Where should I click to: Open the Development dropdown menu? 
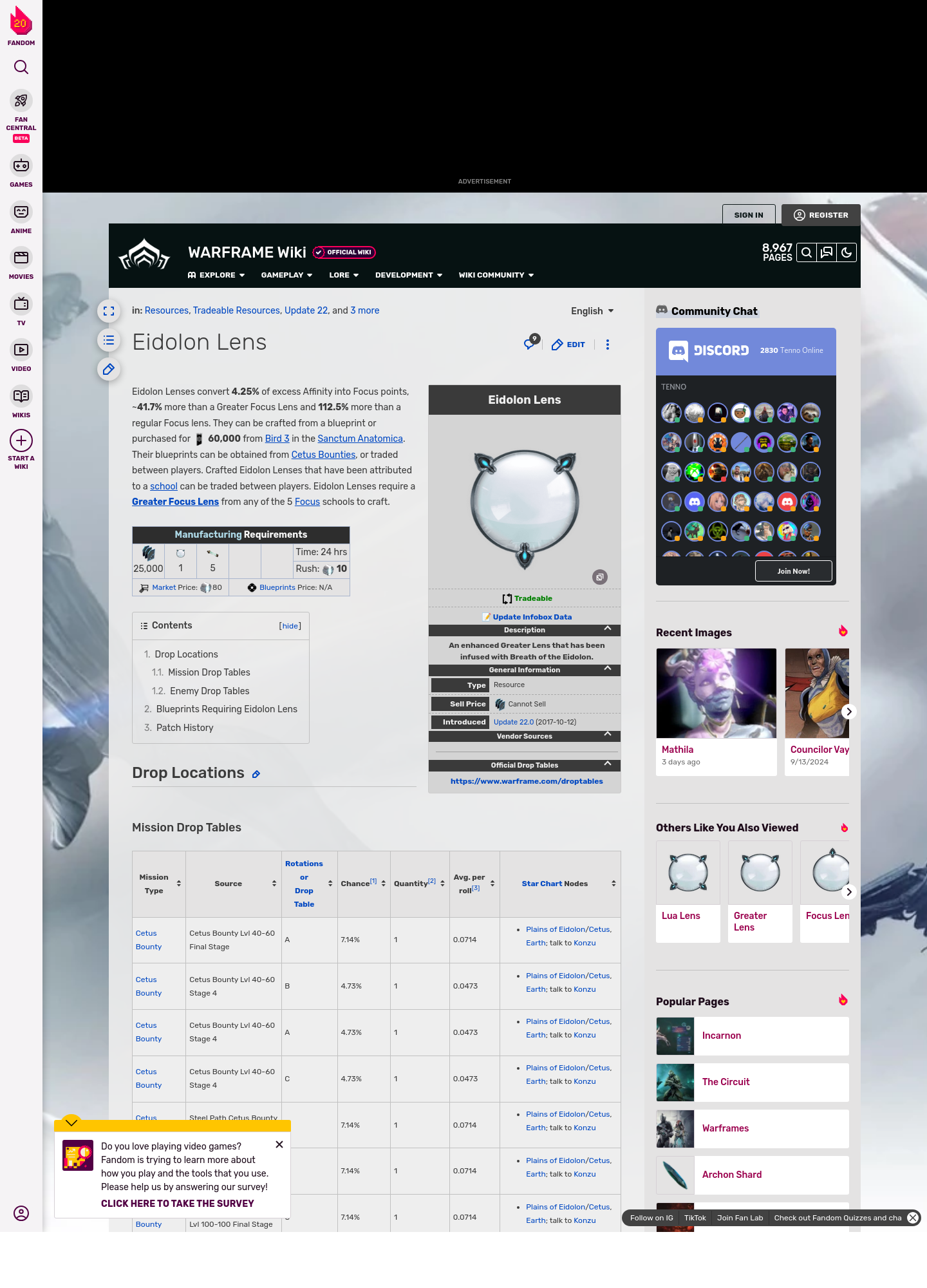[x=409, y=275]
